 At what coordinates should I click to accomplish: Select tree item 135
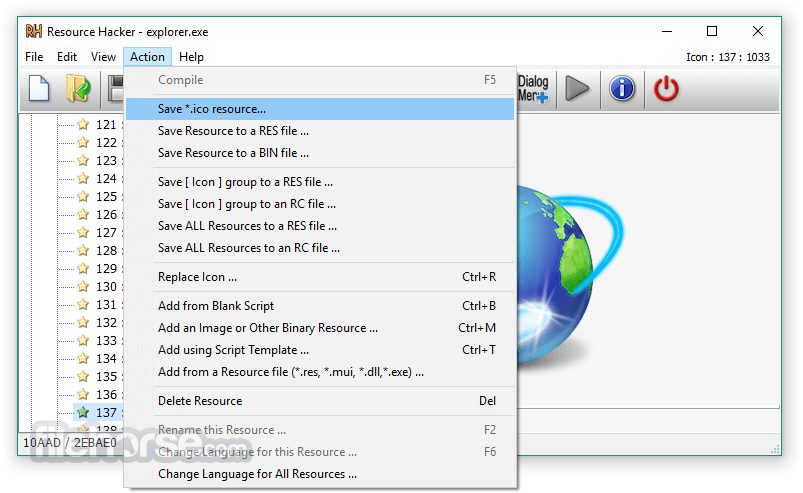coord(107,377)
